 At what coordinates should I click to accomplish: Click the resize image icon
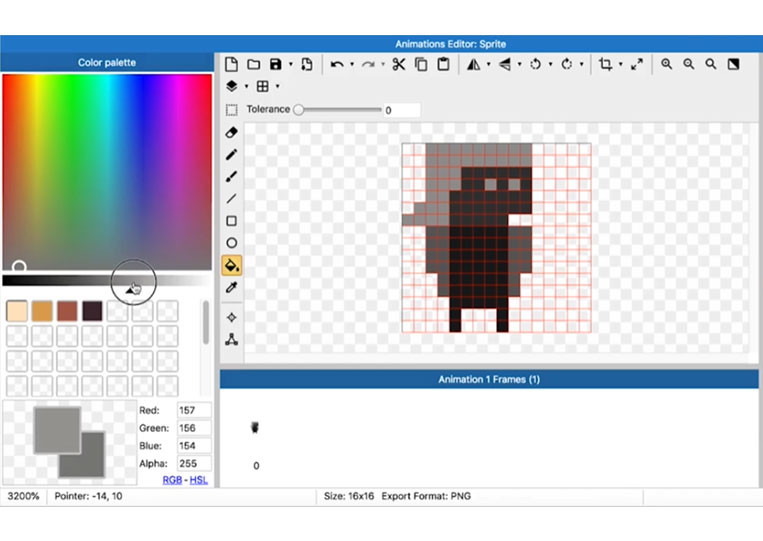[x=636, y=64]
